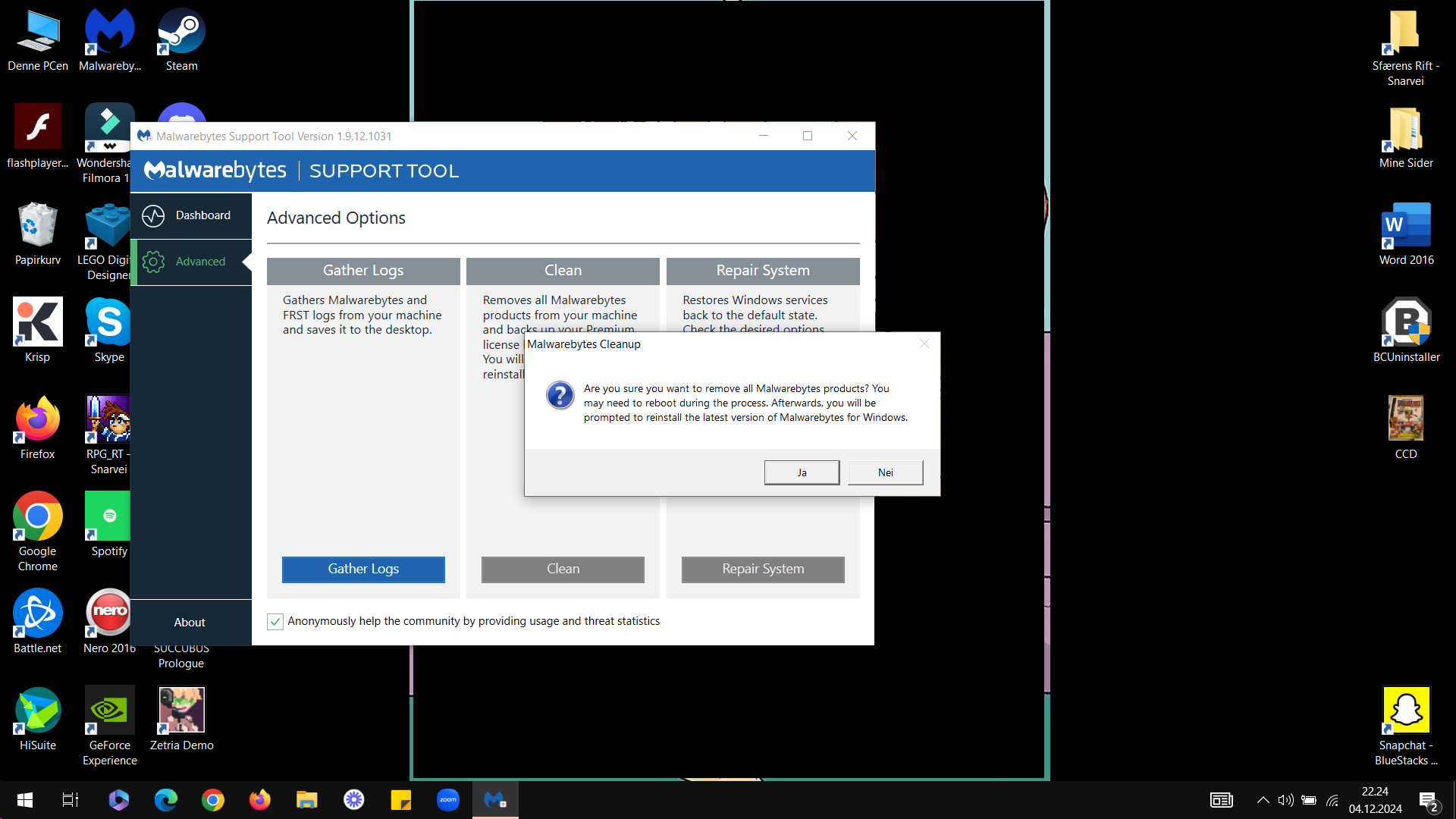Confirm removal by clicking Ja
Viewport: 1456px width, 819px height.
[x=802, y=472]
